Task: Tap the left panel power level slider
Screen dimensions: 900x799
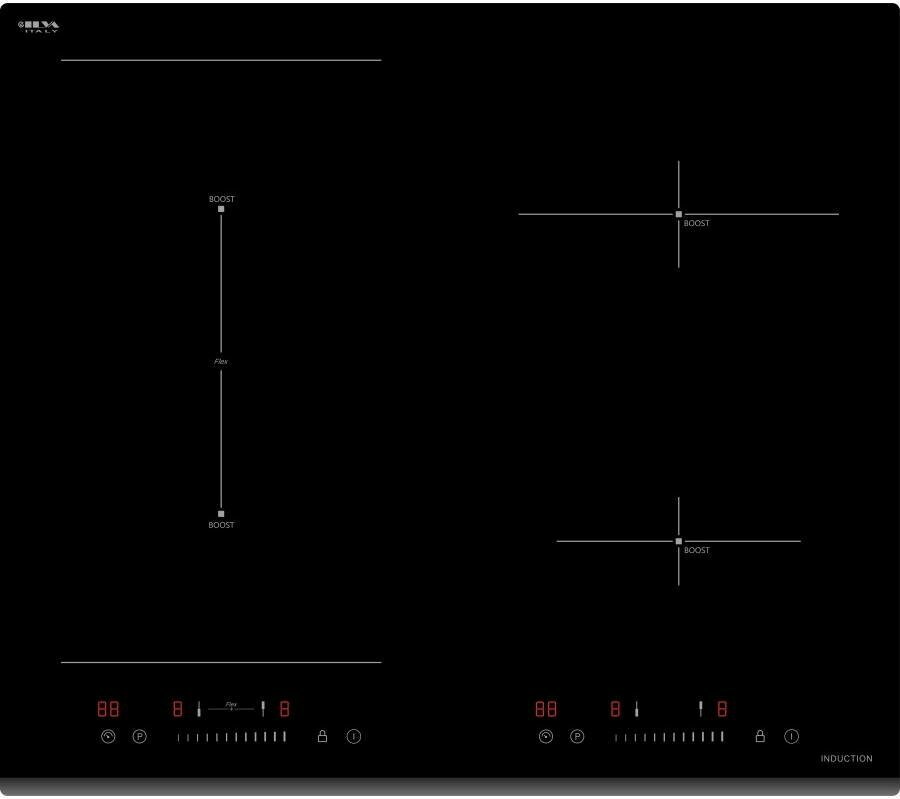Action: [231, 737]
